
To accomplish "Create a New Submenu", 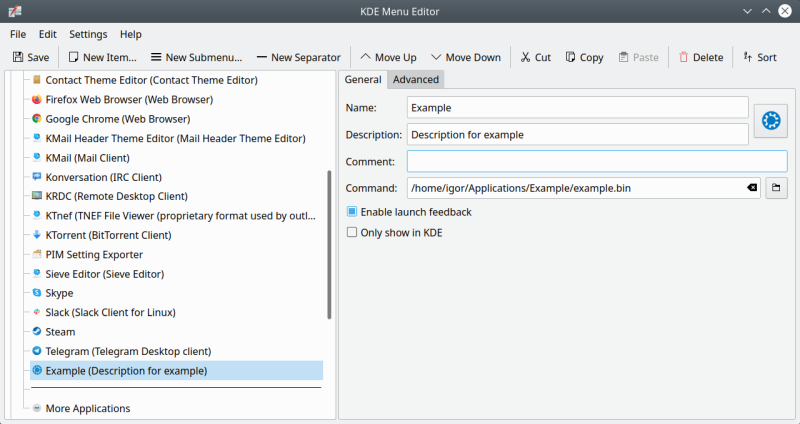I will coord(196,57).
